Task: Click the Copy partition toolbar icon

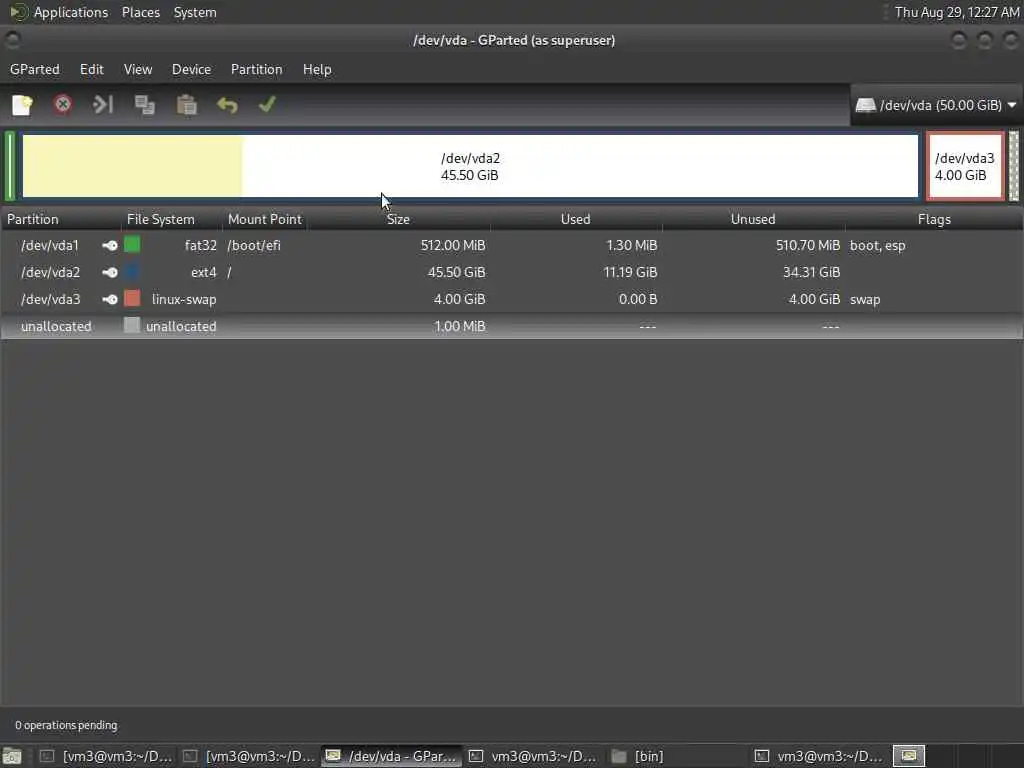Action: (144, 104)
